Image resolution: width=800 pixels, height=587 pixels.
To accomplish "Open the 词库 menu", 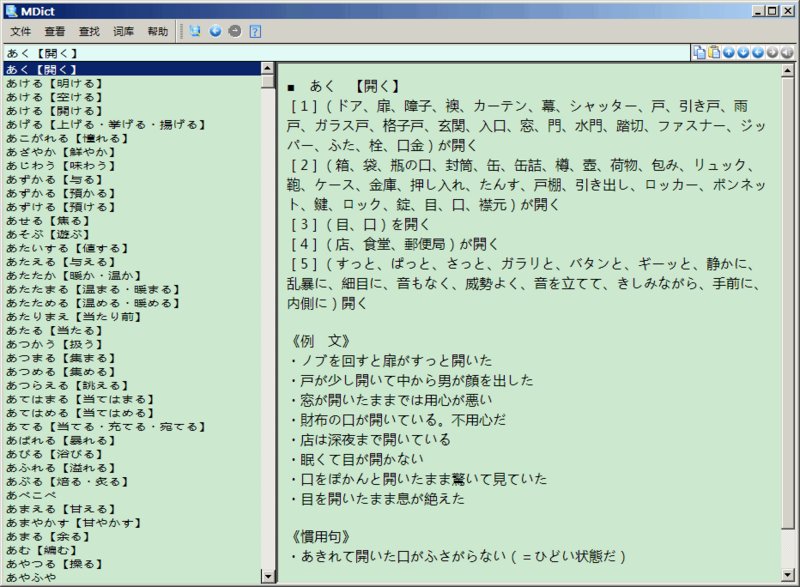I will [x=124, y=31].
